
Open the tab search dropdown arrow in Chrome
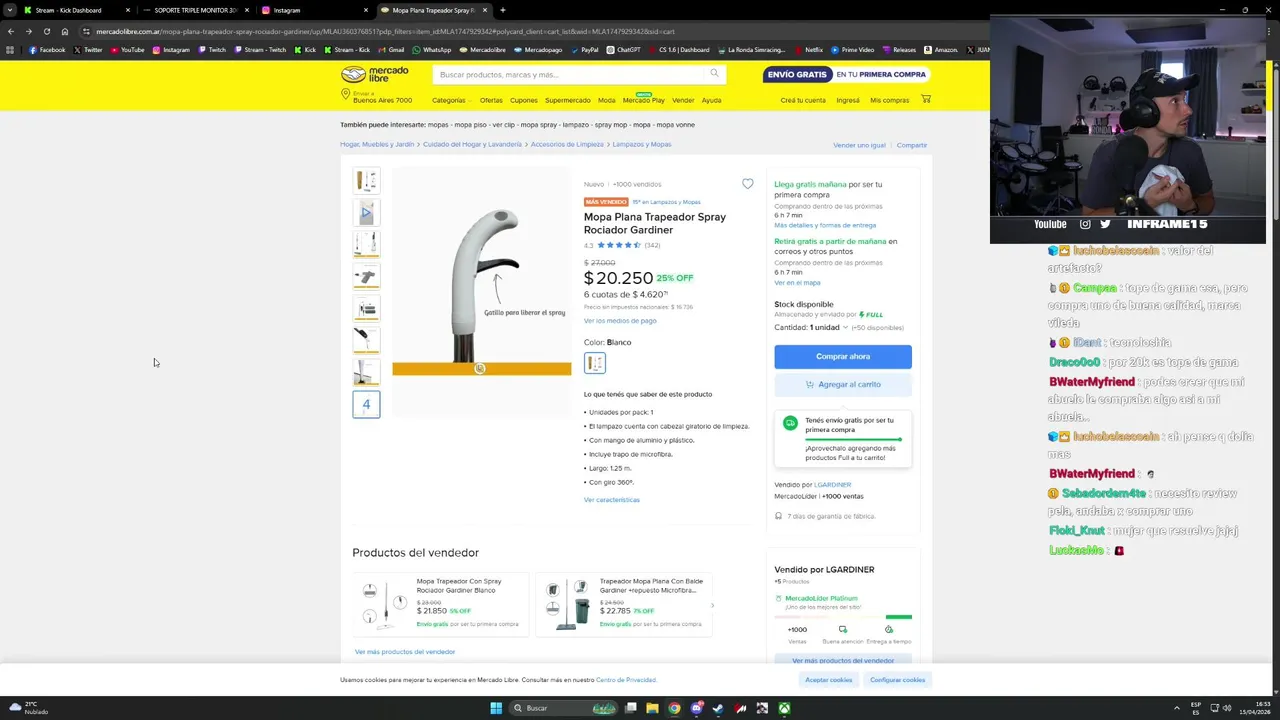pos(9,10)
